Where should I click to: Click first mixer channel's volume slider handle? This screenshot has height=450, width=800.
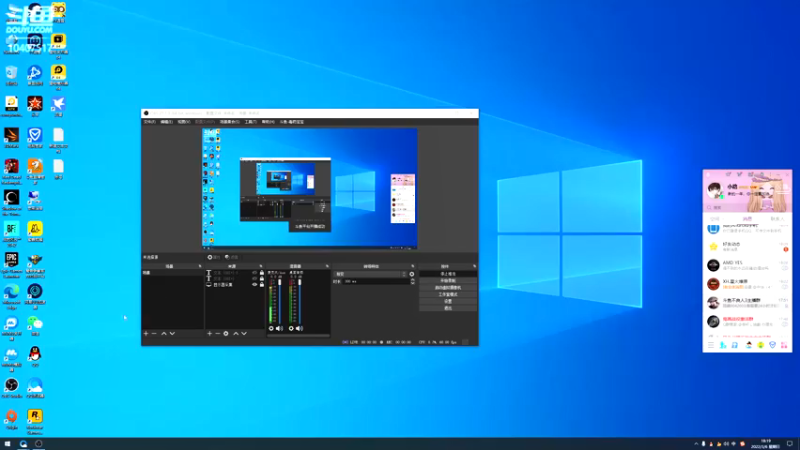click(280, 283)
